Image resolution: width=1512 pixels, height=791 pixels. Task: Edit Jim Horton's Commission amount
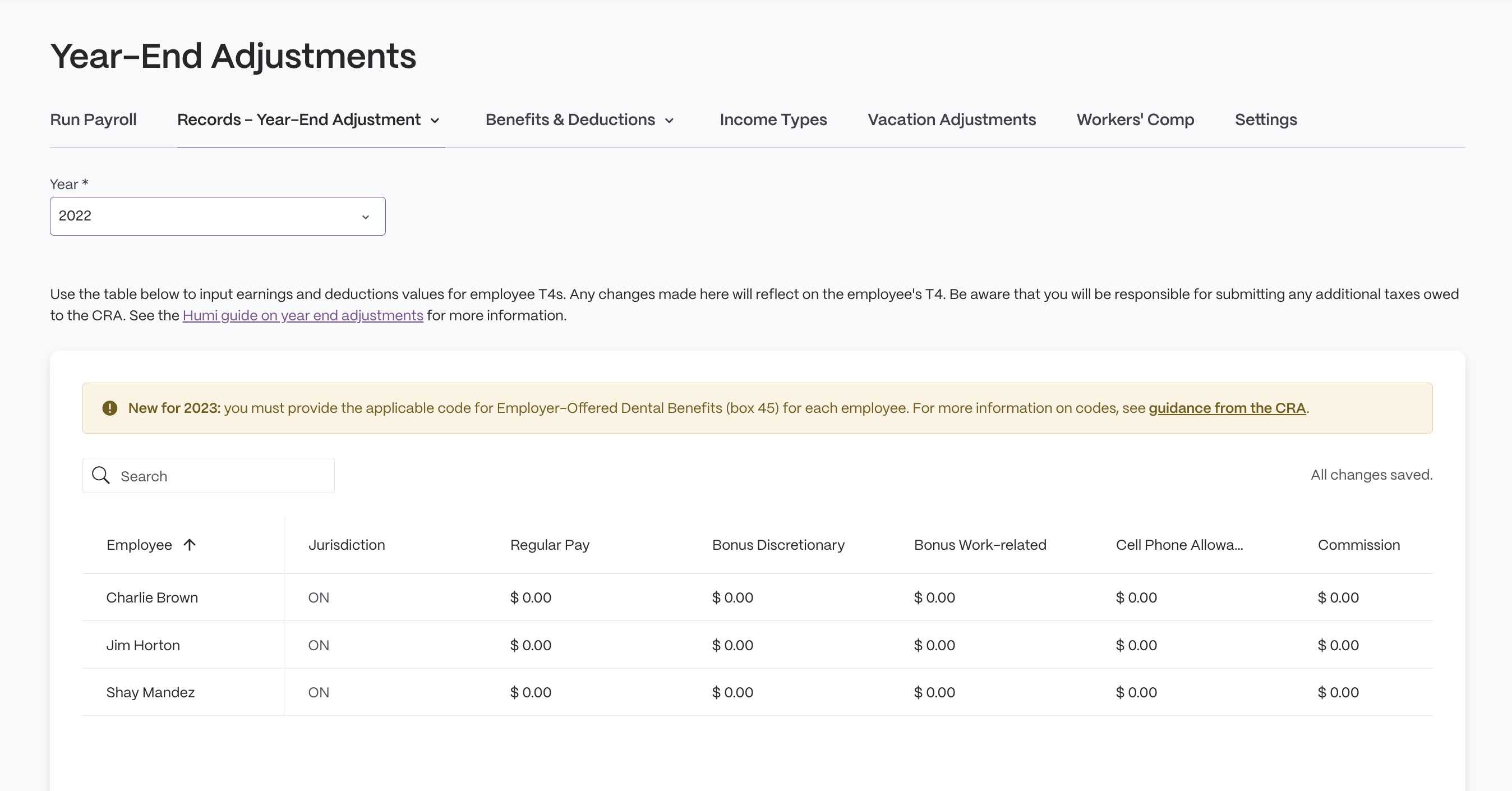pos(1338,645)
